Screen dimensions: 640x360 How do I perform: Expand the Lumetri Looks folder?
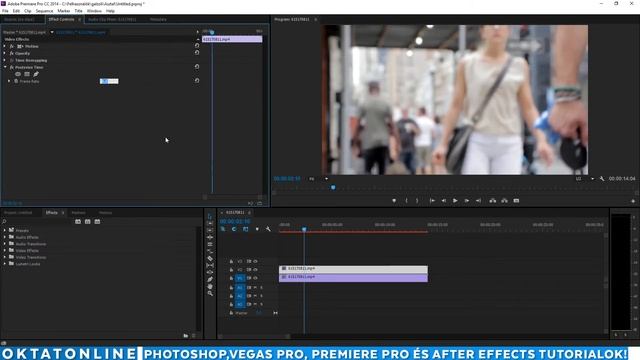(4, 264)
